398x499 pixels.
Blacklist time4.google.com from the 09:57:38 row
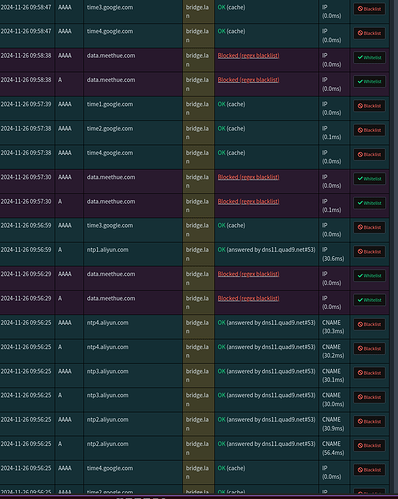click(369, 154)
